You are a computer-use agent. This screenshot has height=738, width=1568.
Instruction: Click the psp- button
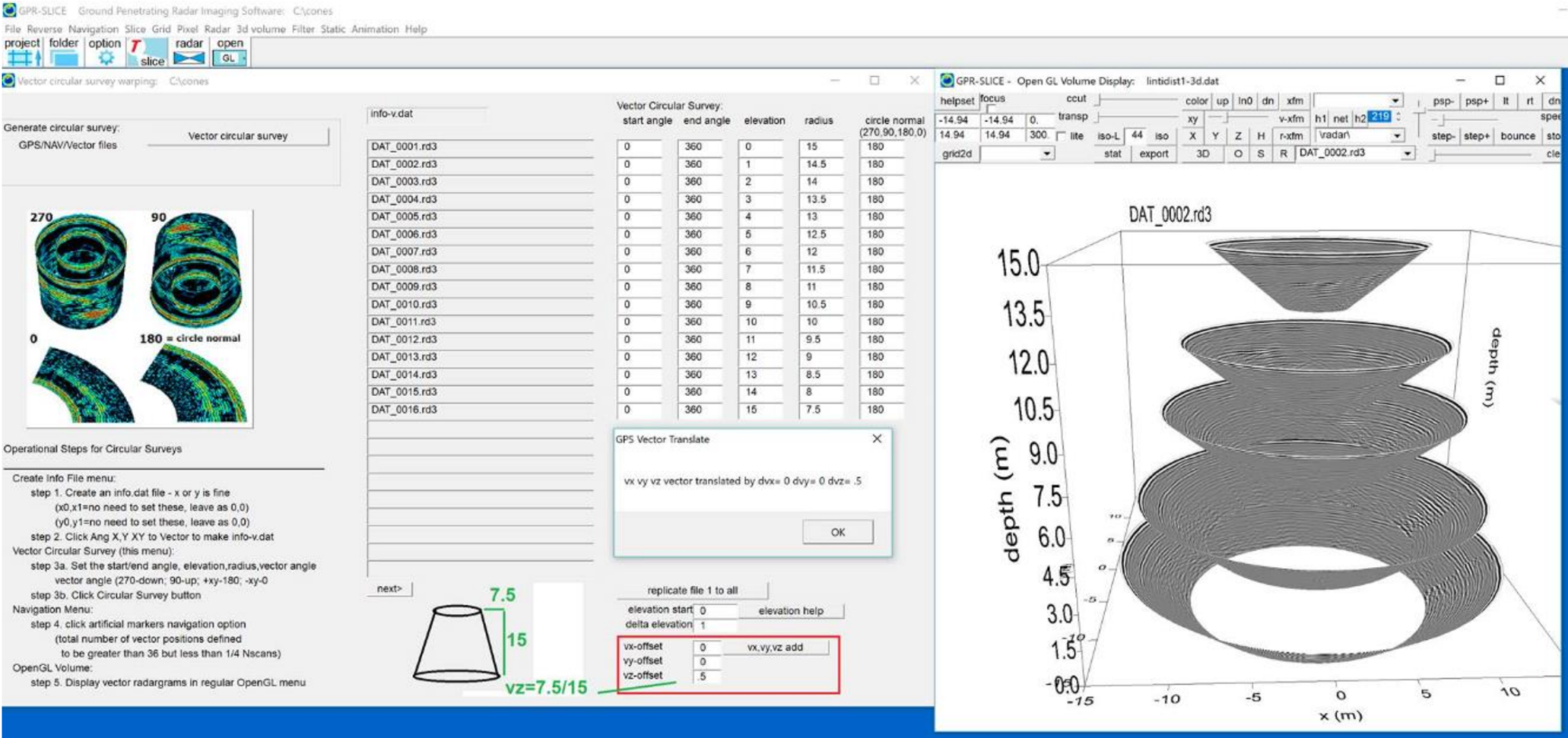point(1443,100)
